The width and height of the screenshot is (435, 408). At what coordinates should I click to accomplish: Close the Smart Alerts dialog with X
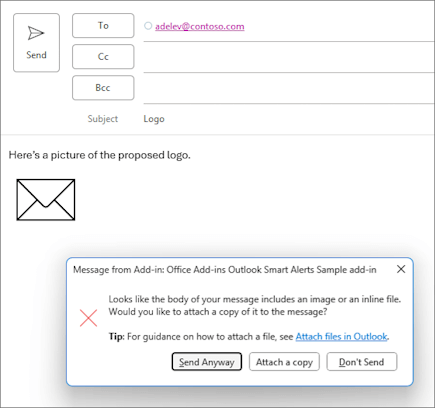point(401,269)
